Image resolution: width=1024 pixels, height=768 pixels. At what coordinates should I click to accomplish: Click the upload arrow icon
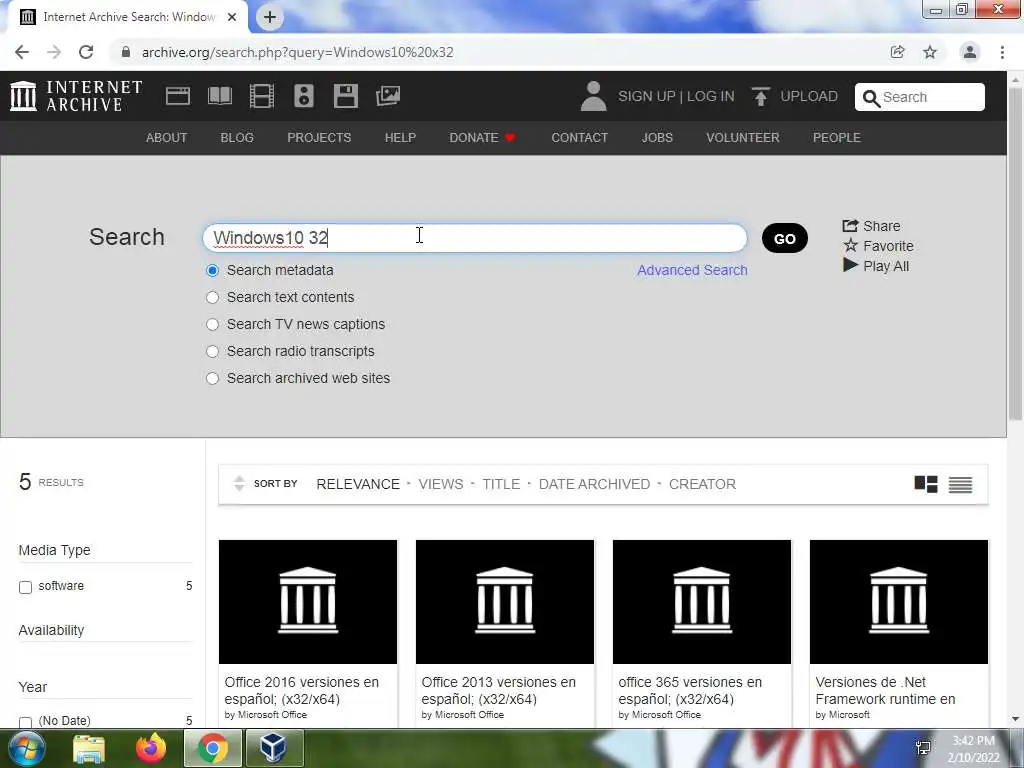pyautogui.click(x=760, y=97)
